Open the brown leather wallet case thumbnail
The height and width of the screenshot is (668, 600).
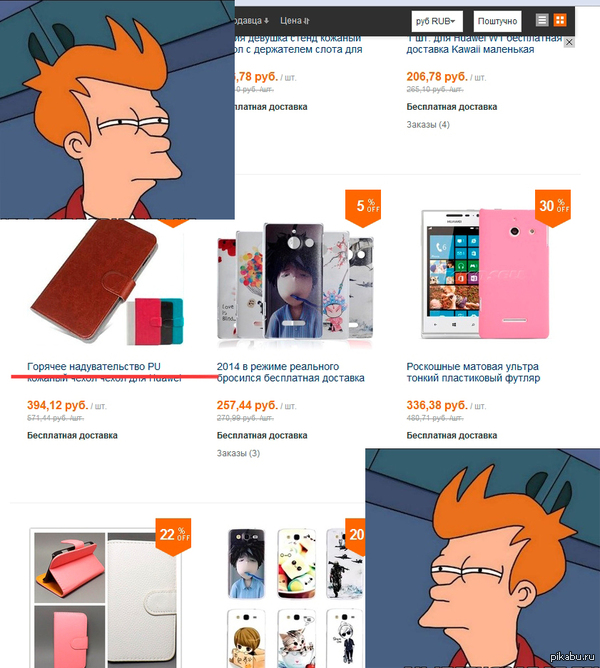coord(107,282)
